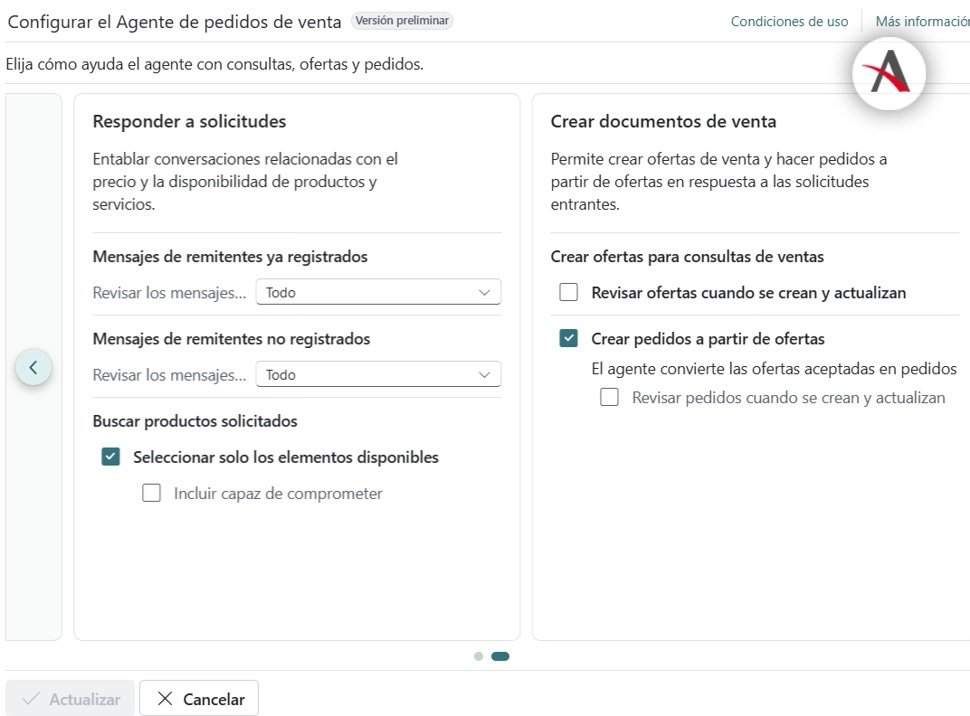The image size is (970, 716).
Task: Uncheck Seleccionar solo los elementos disponibles
Action: [x=111, y=457]
